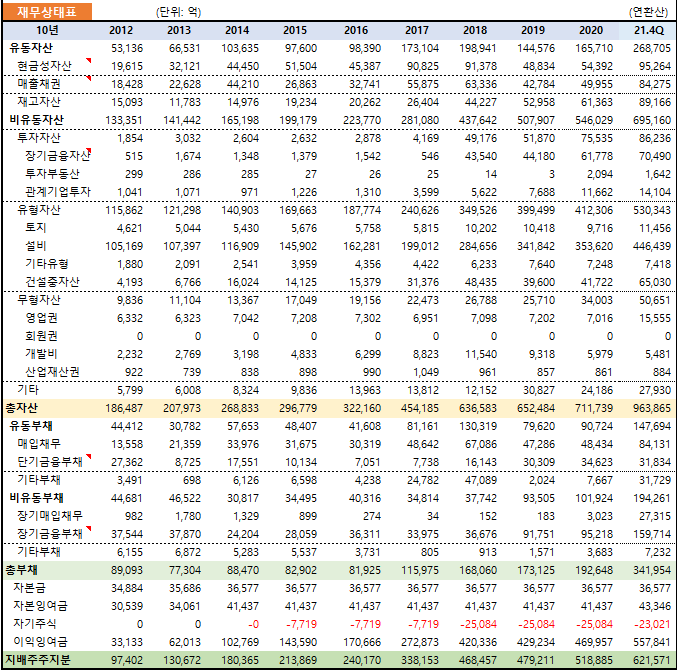
Task: Select the 2018 자기주식 value -25,084
Action: (478, 624)
